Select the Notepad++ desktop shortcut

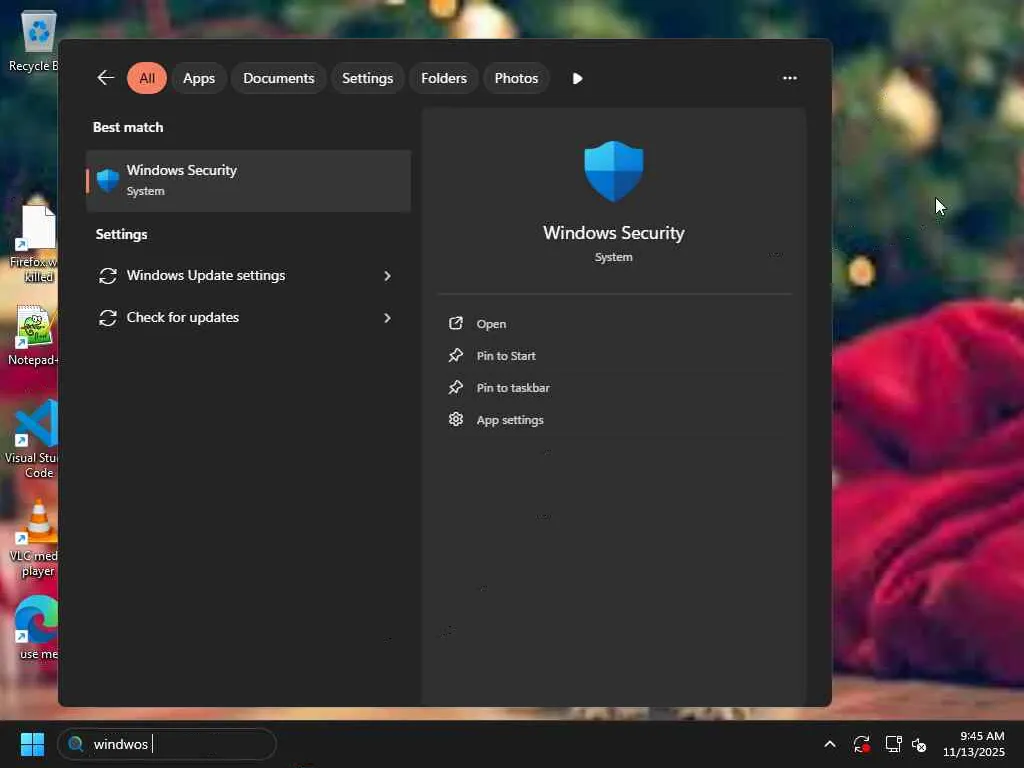[x=34, y=335]
